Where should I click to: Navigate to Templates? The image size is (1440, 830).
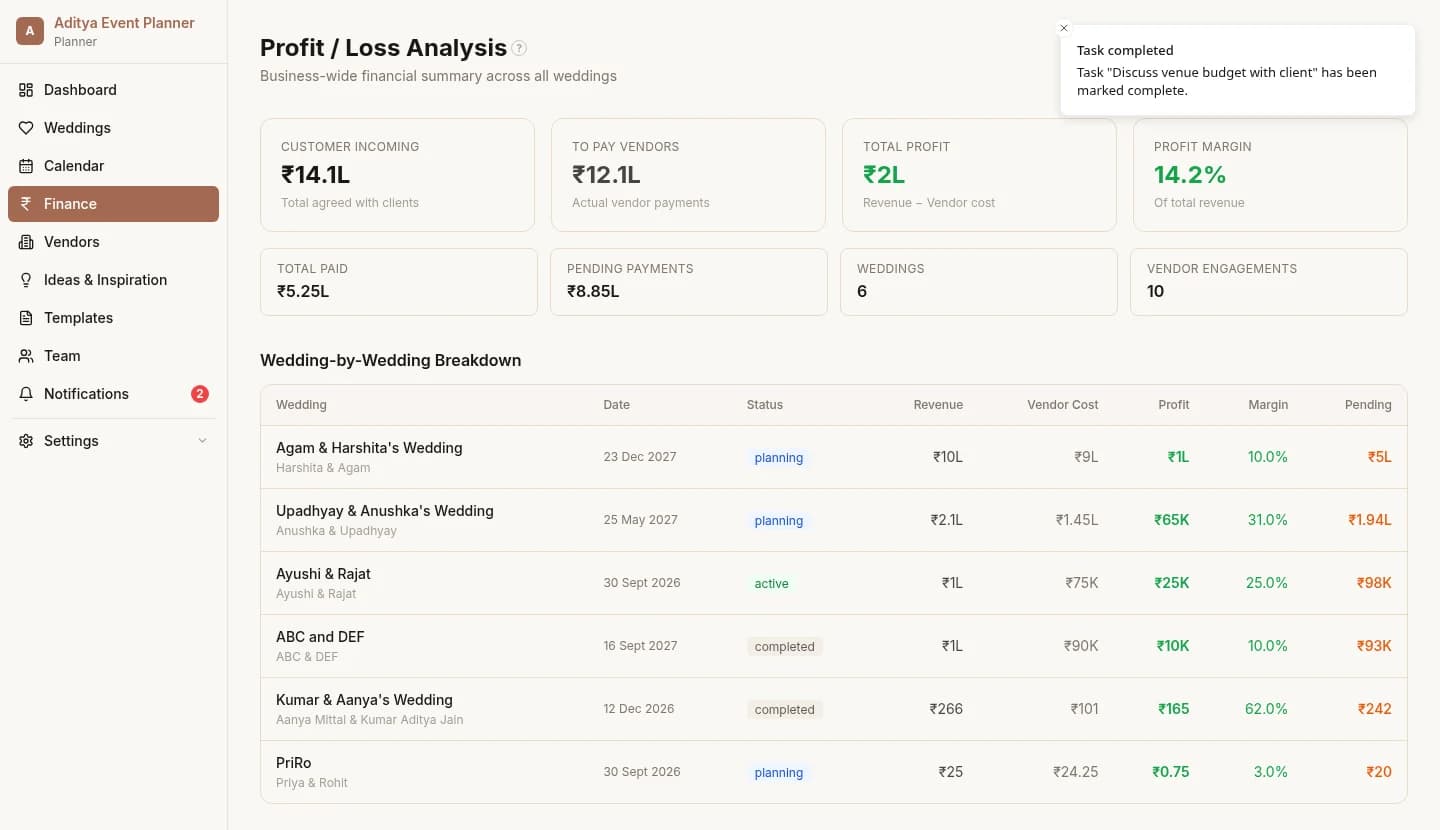click(113, 318)
